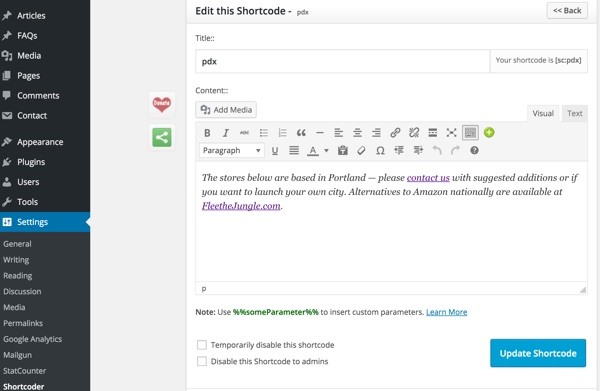Switch to the Visual editor tab

[543, 113]
